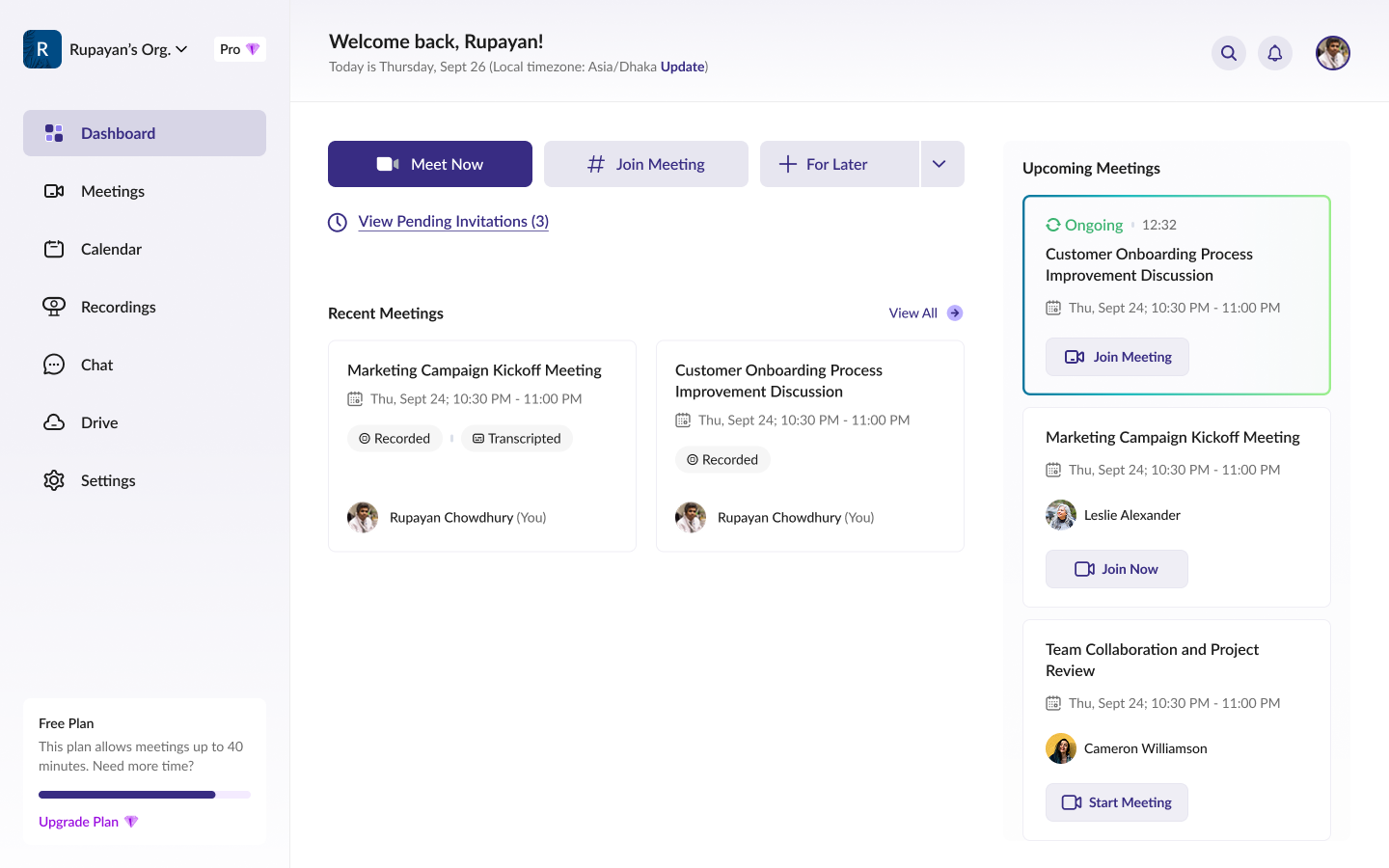Screen dimensions: 1389x868
Task: Open the Meetings sidebar section
Action: (112, 191)
